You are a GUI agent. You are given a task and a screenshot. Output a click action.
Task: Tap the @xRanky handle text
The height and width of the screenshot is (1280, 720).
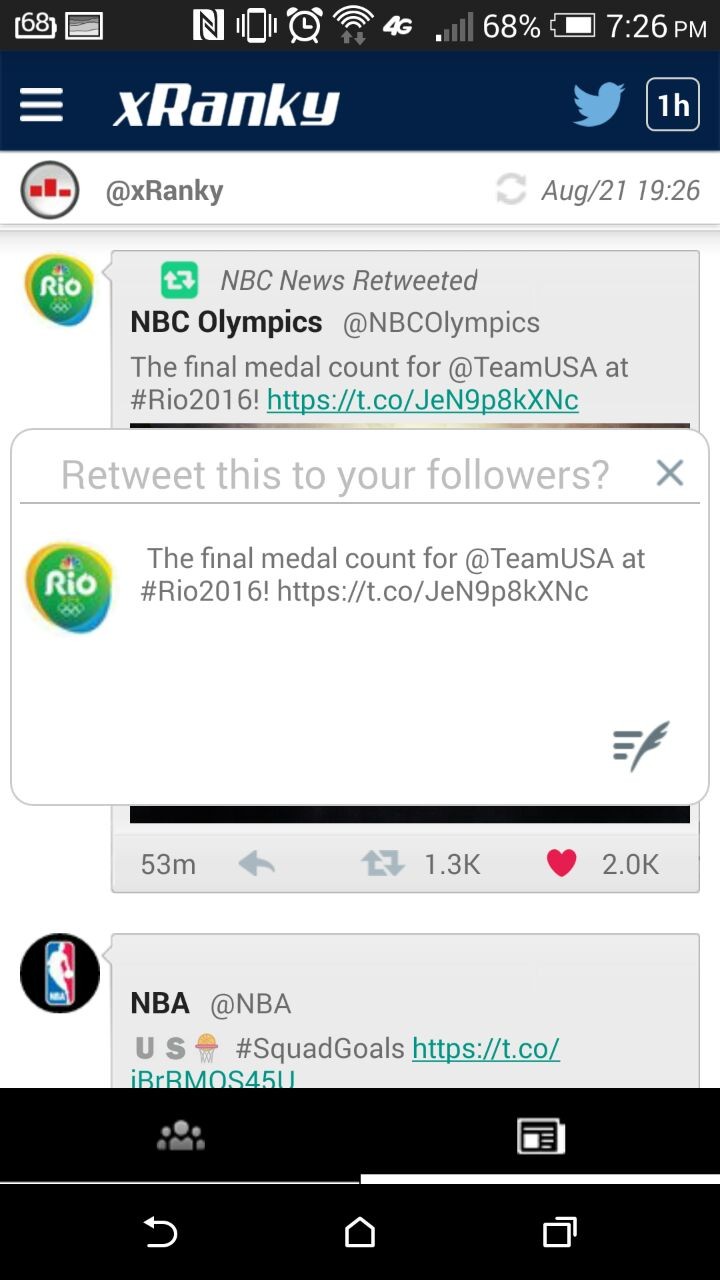(x=165, y=190)
